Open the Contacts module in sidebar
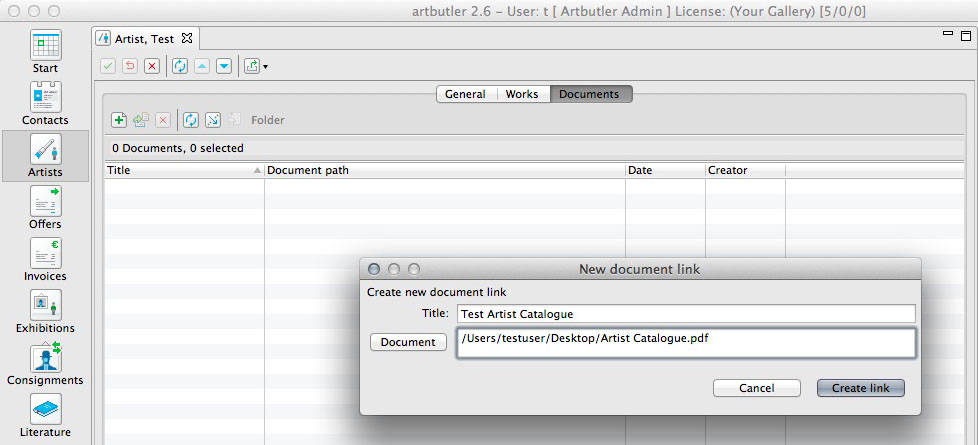The width and height of the screenshot is (978, 445). 46,104
